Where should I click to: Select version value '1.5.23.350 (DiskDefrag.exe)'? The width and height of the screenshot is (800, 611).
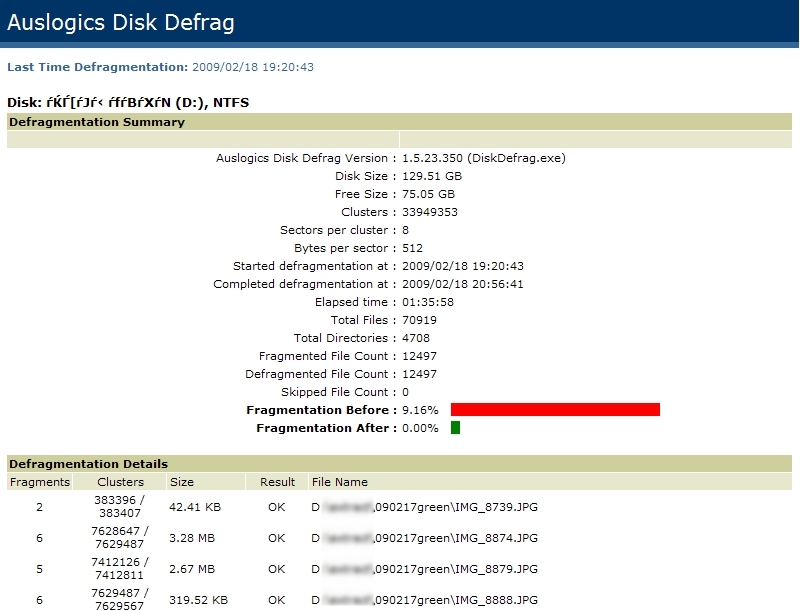[x=484, y=158]
